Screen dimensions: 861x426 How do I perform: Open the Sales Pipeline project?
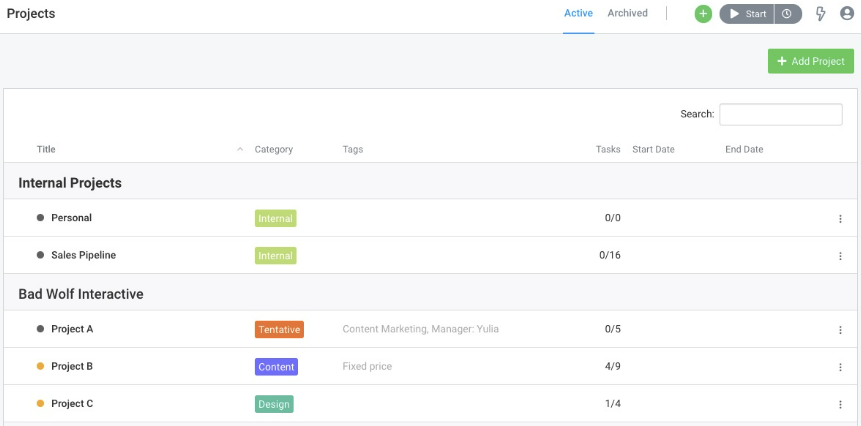point(83,255)
